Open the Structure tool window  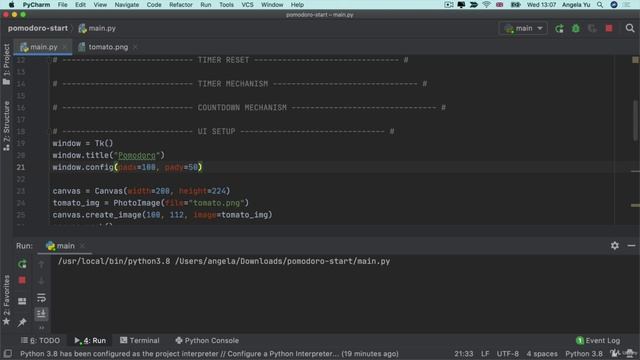[6, 126]
